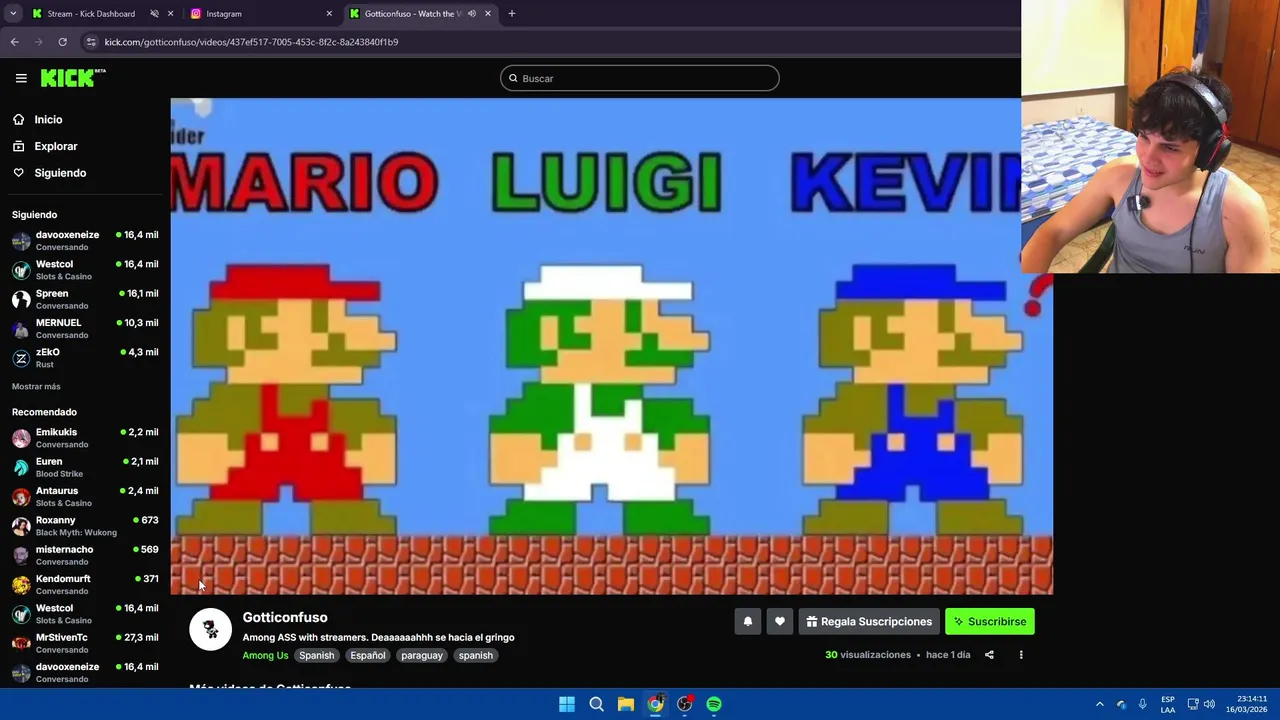1280x720 pixels.
Task: Click microphone icon in system tray
Action: pyautogui.click(x=1143, y=704)
